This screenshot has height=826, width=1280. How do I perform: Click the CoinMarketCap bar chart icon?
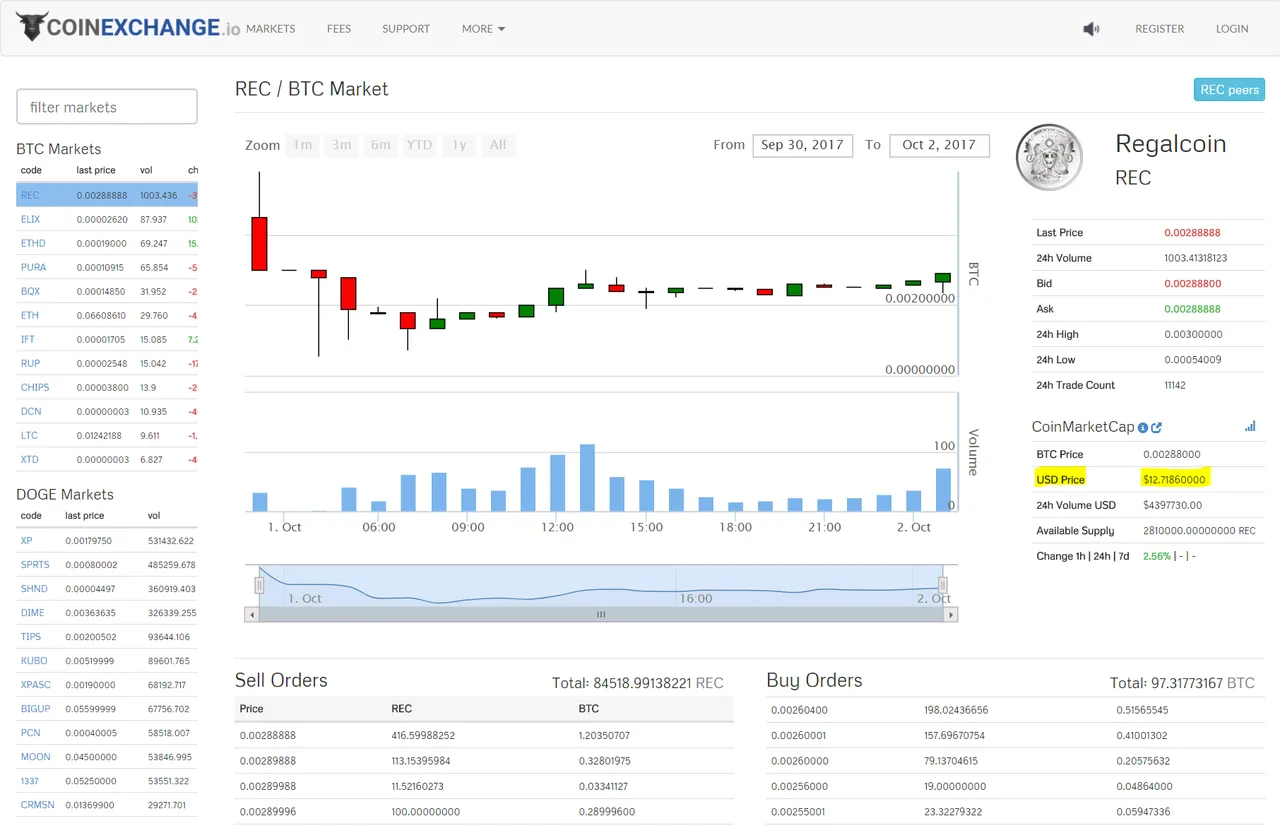1250,426
